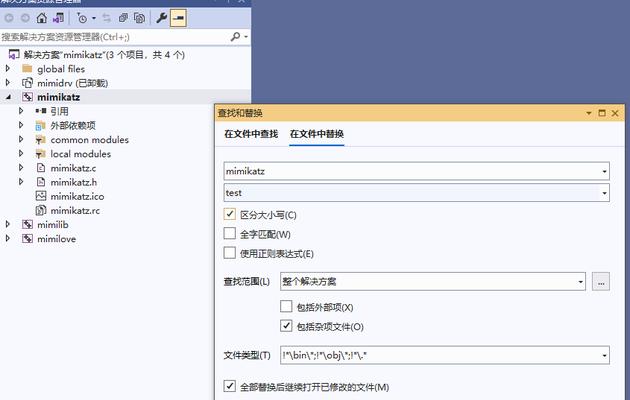Expand the mimikatz.c file node
630x400 pixels.
[x=21, y=168]
